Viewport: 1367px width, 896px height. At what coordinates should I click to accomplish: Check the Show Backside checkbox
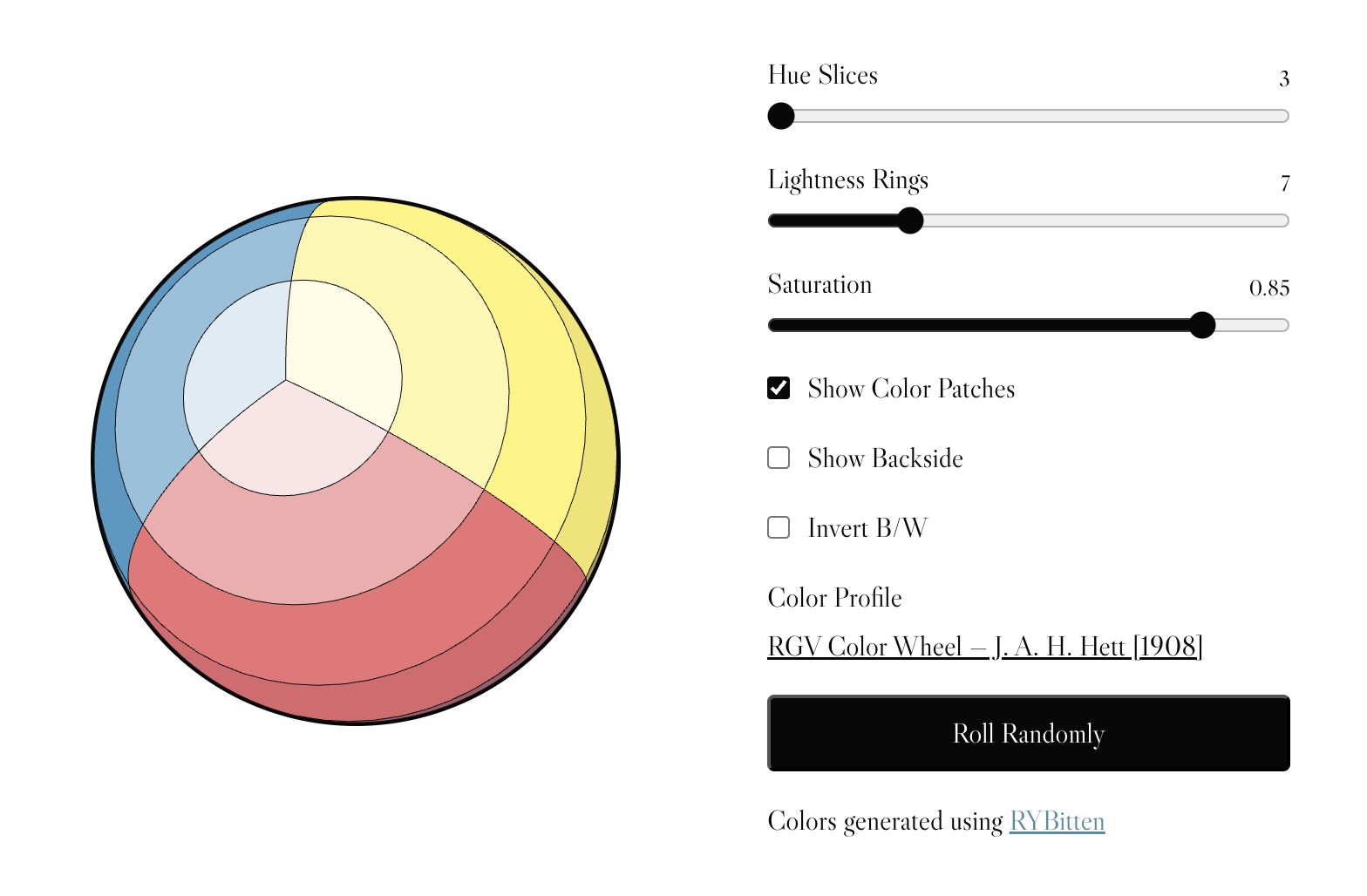779,458
